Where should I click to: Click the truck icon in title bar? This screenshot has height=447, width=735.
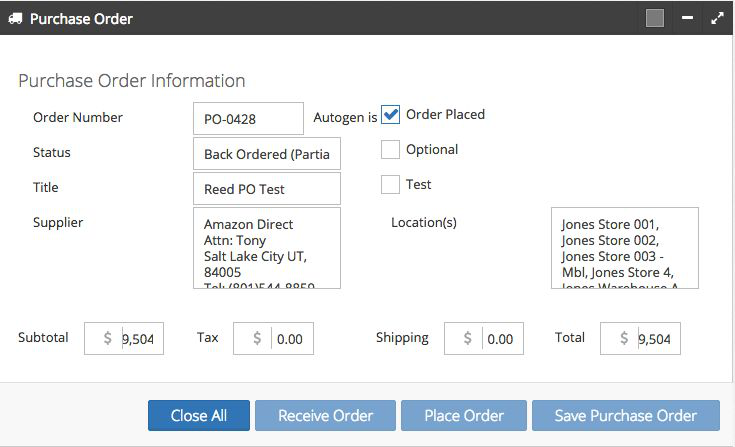[x=15, y=19]
